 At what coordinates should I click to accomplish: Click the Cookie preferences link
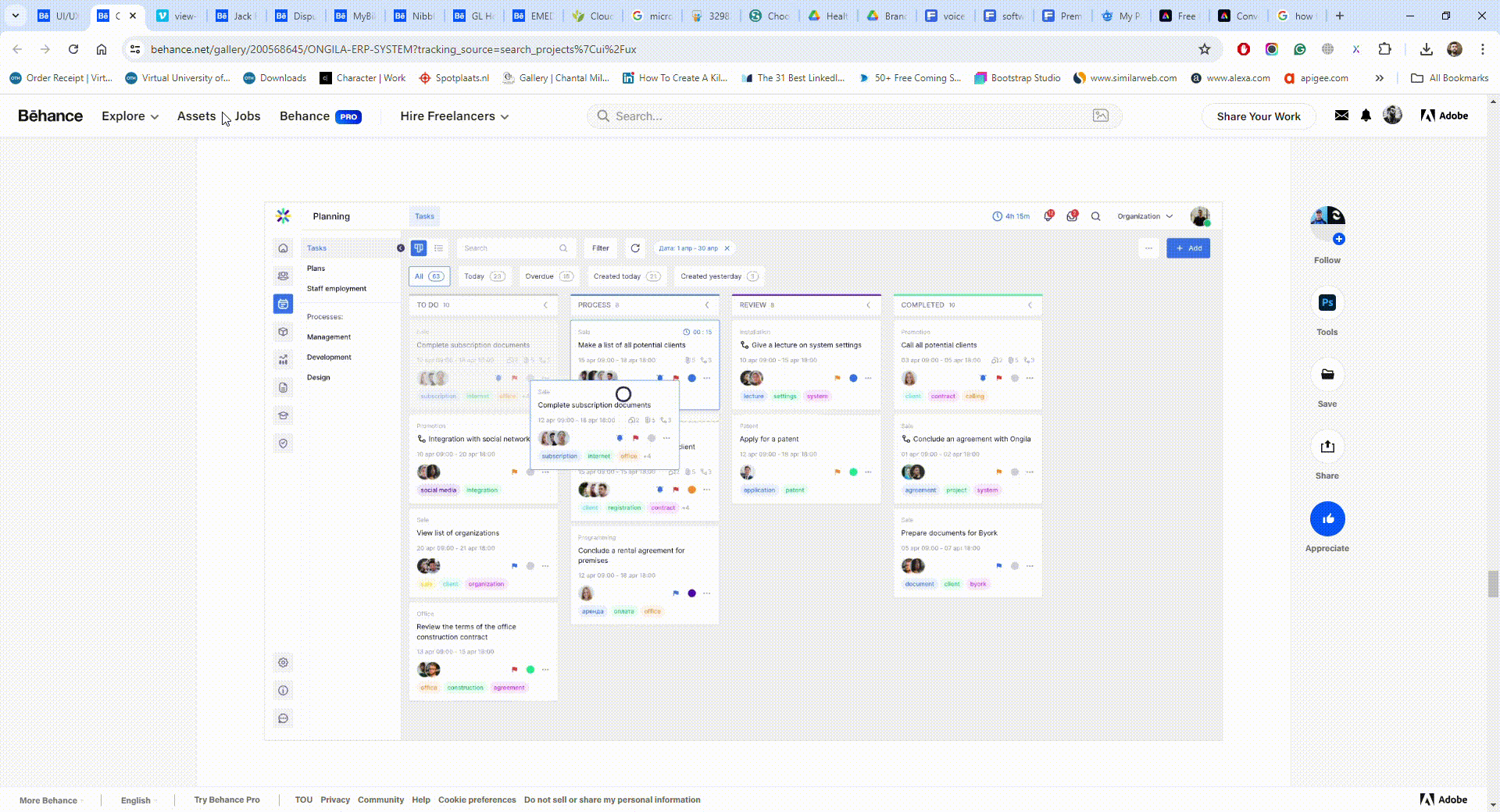pyautogui.click(x=477, y=800)
